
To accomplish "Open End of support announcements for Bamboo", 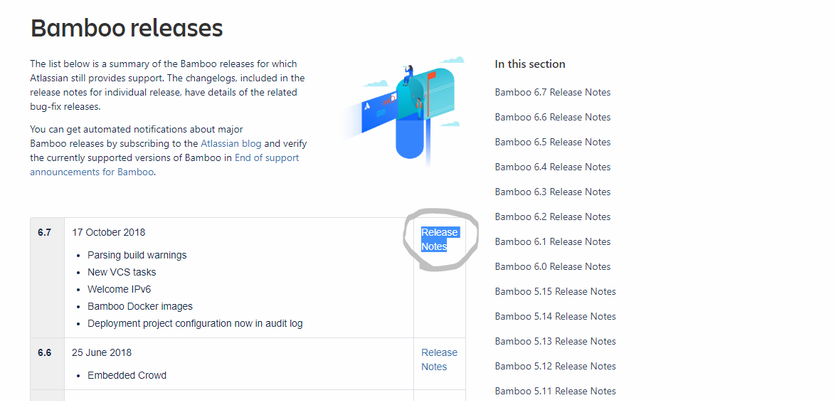I will (x=164, y=165).
